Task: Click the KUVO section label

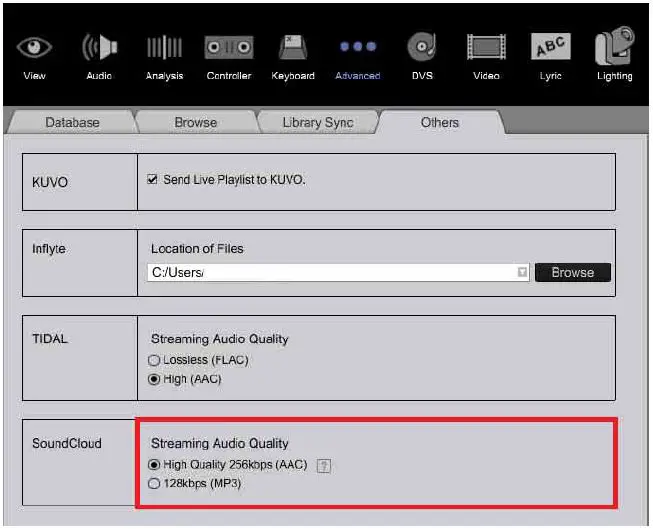Action: coord(50,182)
